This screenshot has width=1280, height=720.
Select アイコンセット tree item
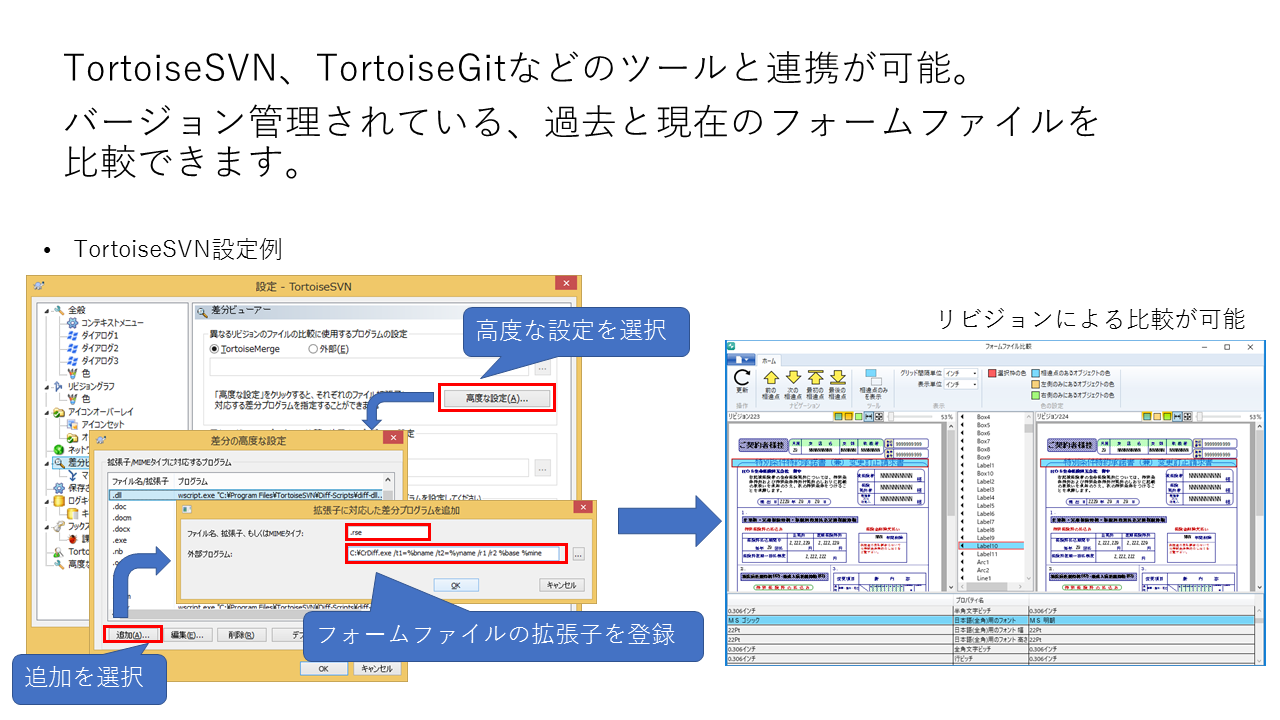[102, 424]
